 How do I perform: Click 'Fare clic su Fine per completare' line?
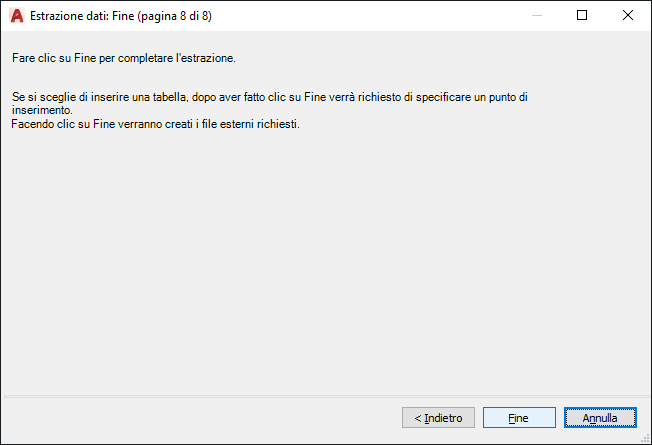(x=124, y=58)
